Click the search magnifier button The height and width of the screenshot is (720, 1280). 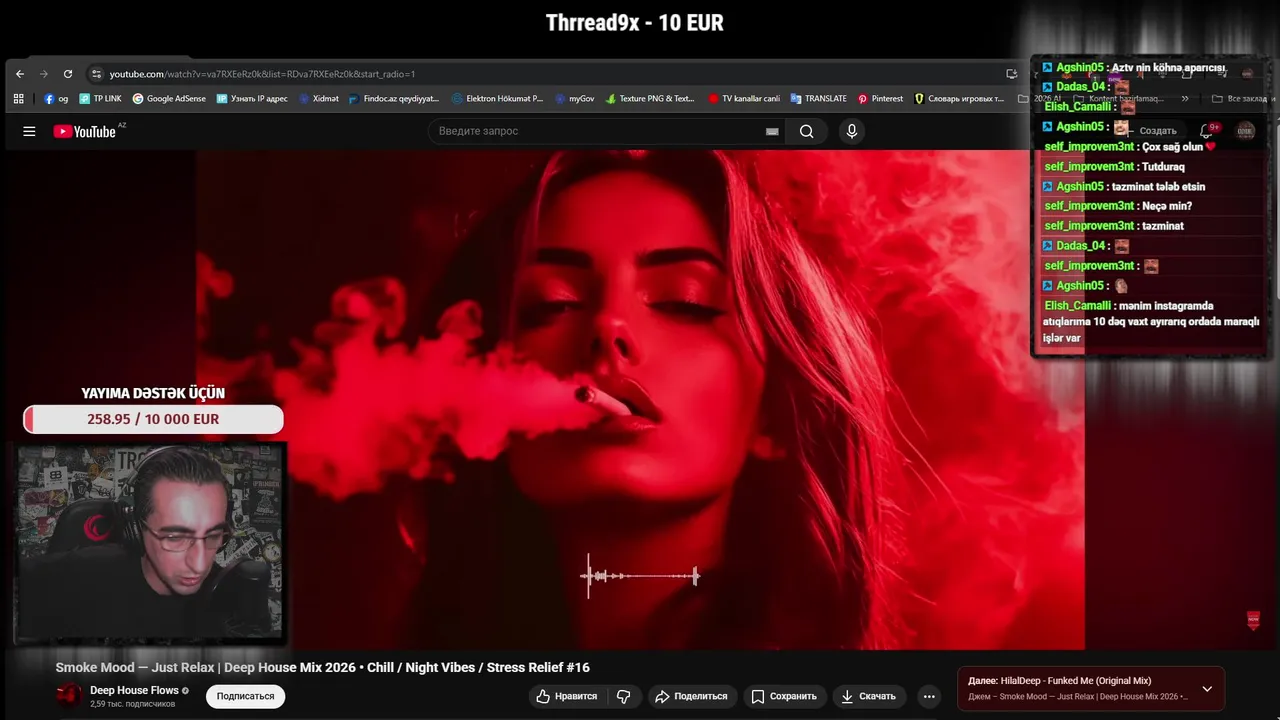point(806,131)
